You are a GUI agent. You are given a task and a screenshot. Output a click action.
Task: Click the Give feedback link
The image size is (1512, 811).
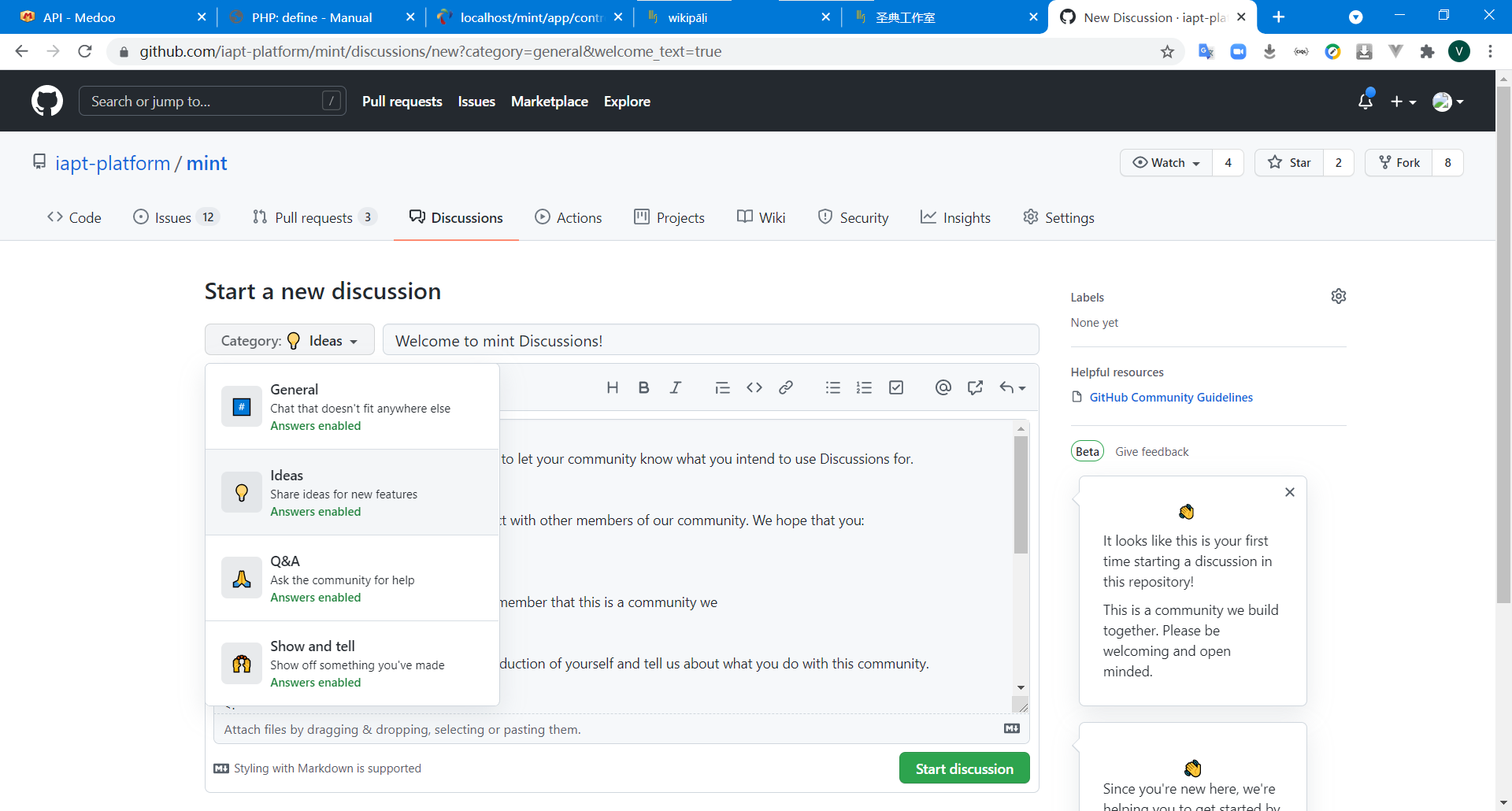[1152, 452]
